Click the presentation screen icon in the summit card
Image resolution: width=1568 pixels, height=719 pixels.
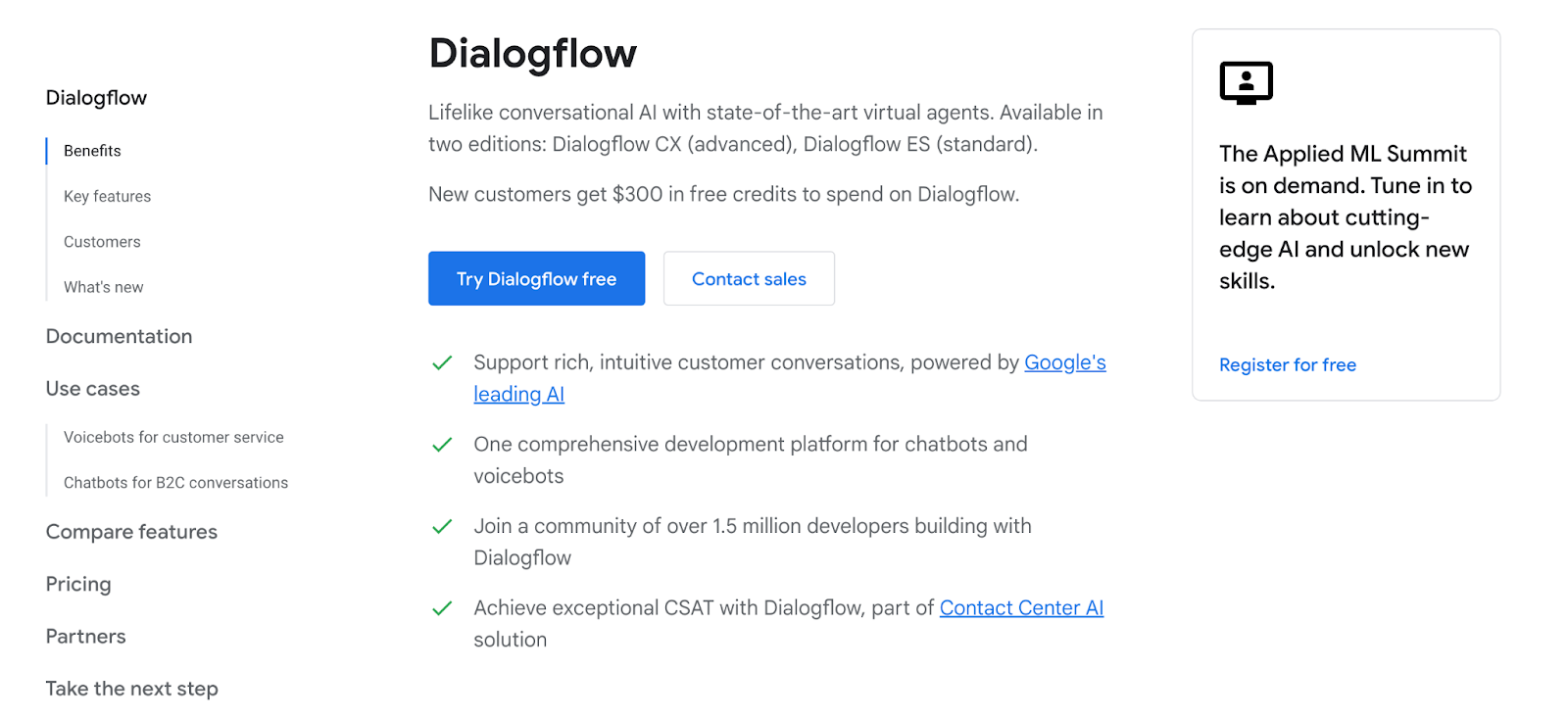(x=1246, y=83)
